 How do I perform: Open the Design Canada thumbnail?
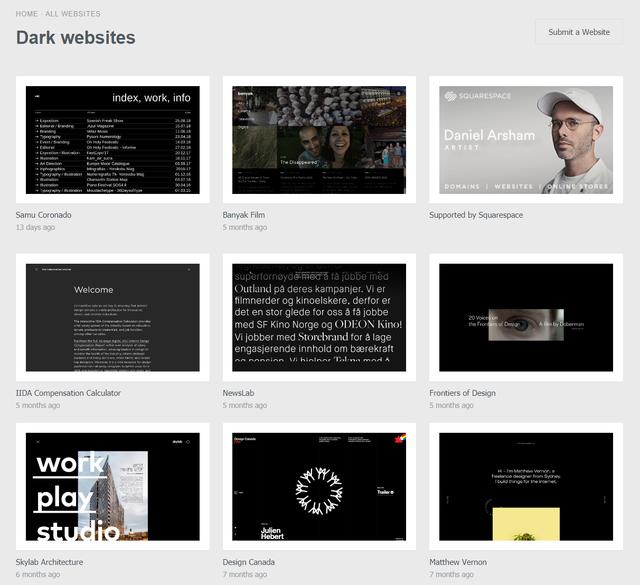319,487
